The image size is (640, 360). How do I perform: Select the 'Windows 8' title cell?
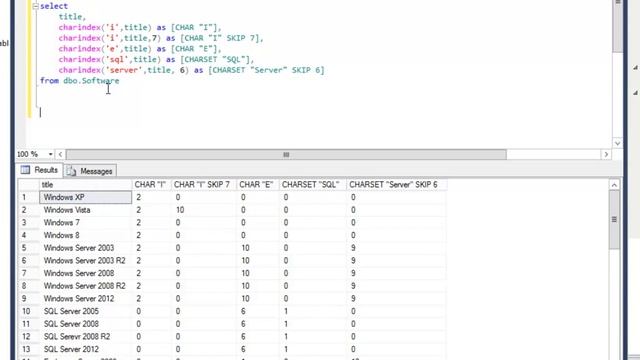click(x=86, y=236)
